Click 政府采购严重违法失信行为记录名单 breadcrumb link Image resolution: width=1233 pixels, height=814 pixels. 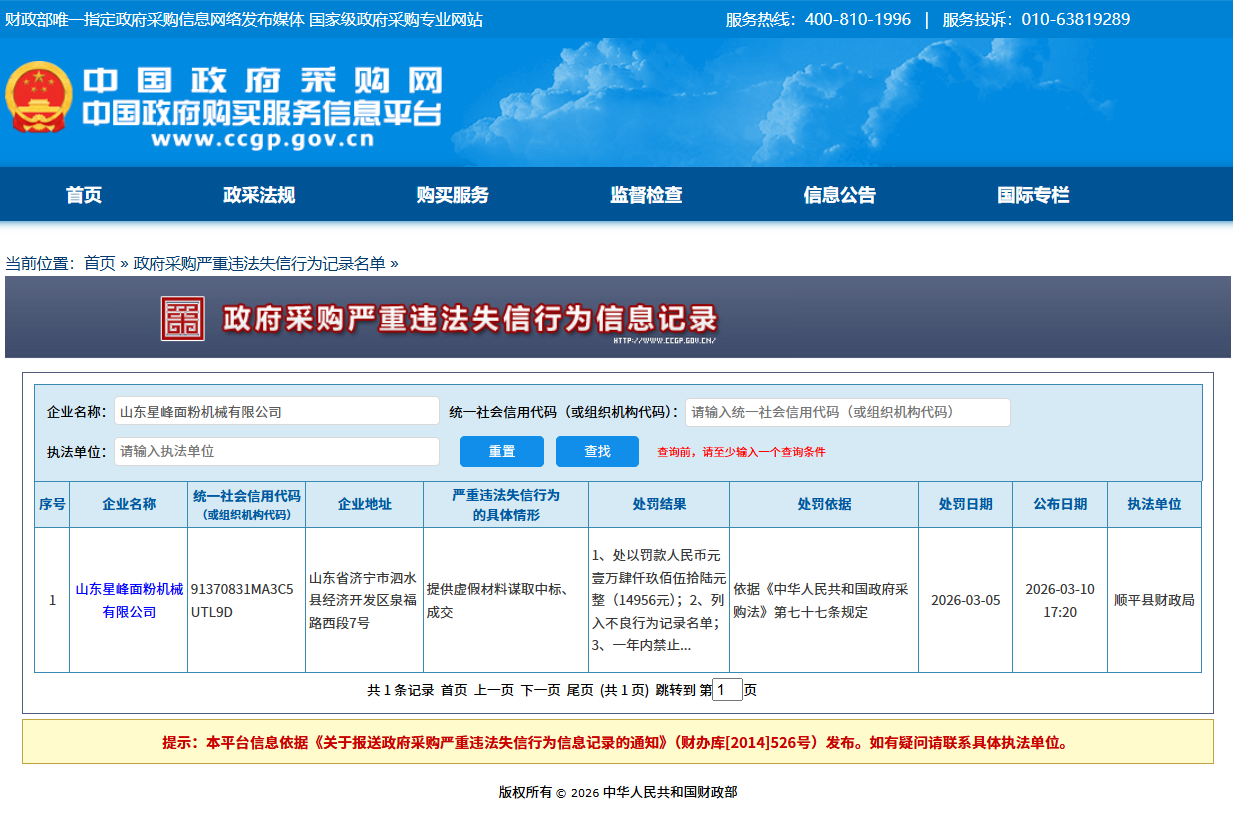pyautogui.click(x=259, y=263)
